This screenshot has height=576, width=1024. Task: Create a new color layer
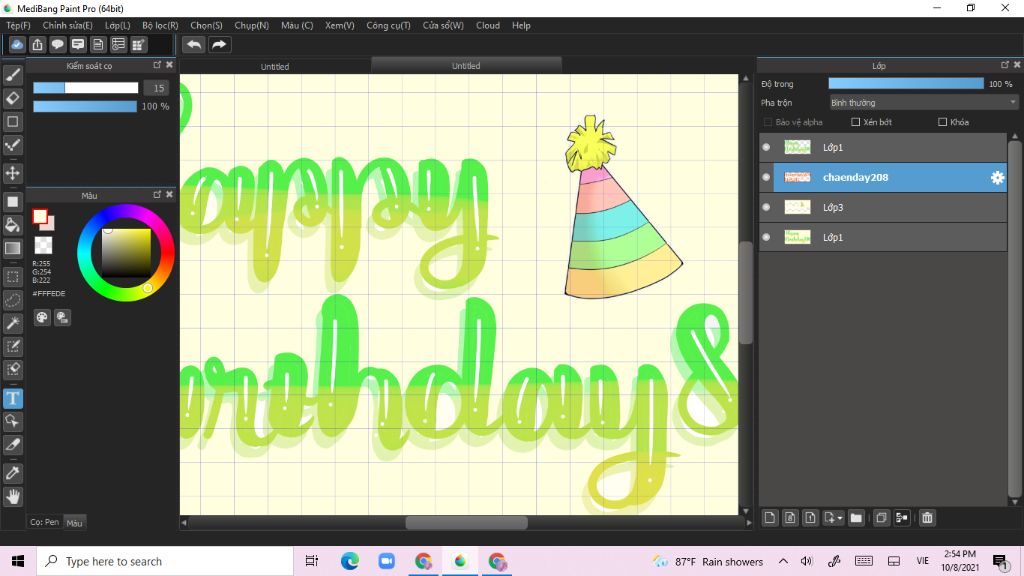(770, 518)
